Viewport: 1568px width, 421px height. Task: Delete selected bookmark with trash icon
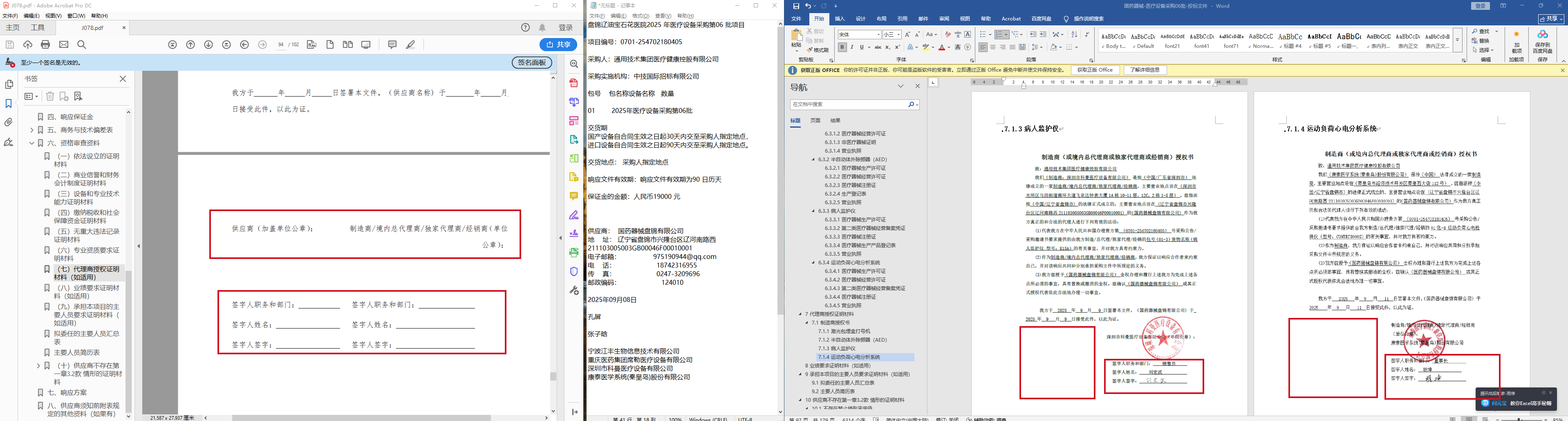click(51, 96)
